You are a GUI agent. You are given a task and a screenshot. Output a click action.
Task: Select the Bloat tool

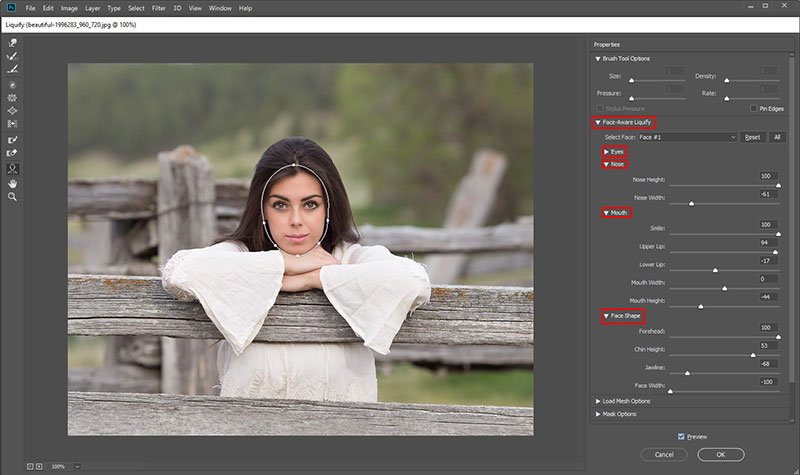13,111
